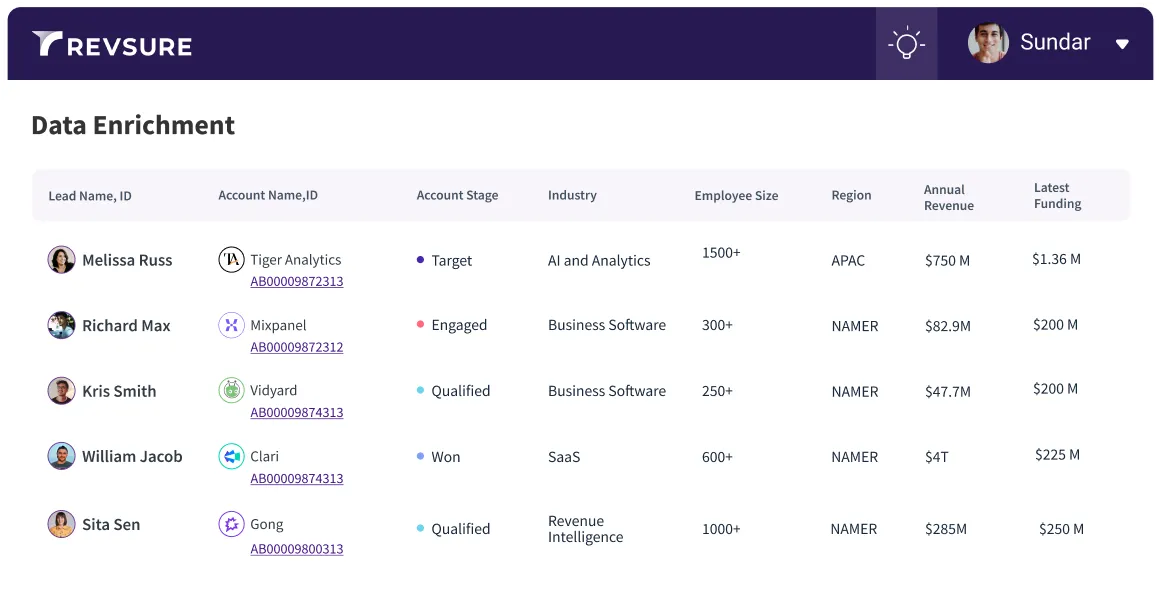Open Clari's account ID link
The image size is (1159, 591).
point(296,479)
